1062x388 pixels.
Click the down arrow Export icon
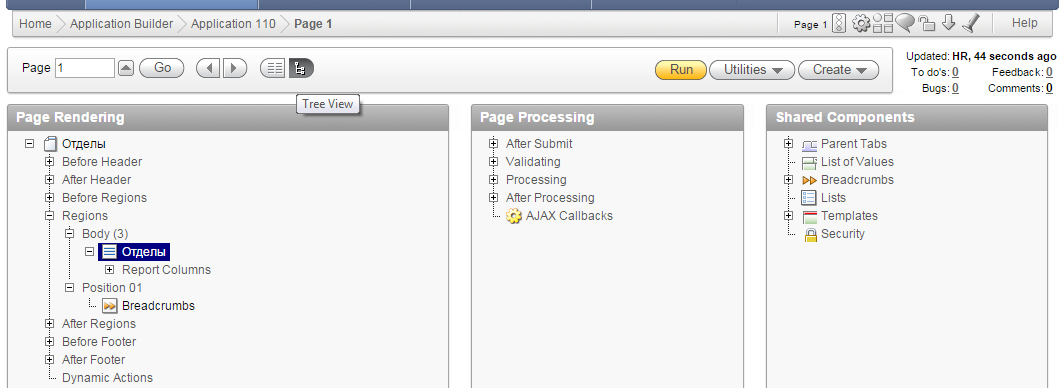tap(948, 23)
